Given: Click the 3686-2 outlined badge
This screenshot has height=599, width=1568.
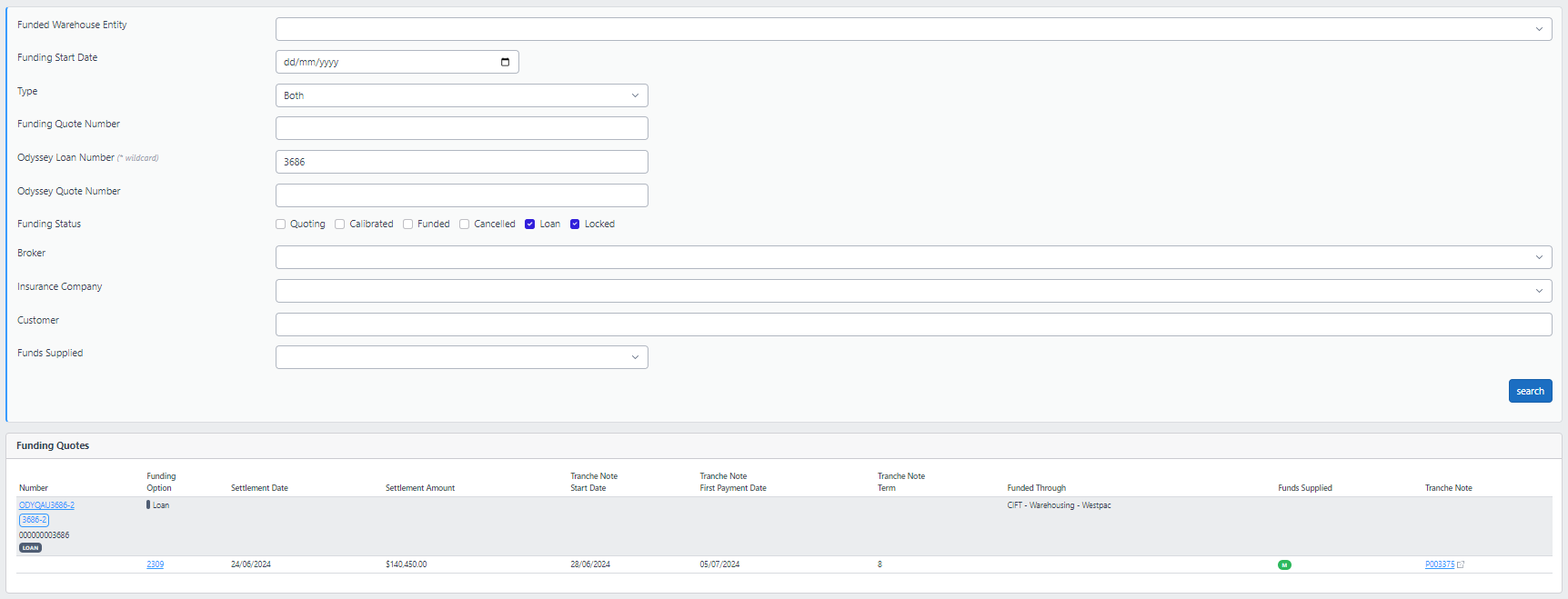Looking at the screenshot, I should coord(34,520).
